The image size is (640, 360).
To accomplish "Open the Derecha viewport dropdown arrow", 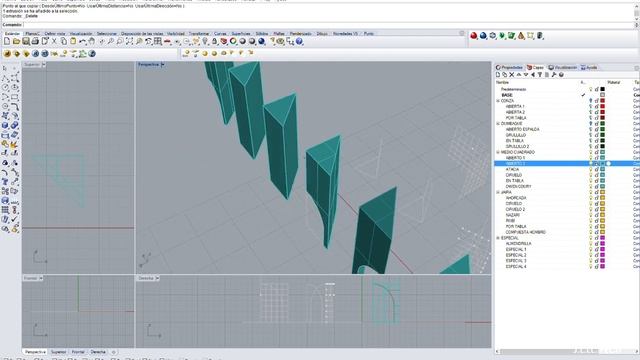I will coord(157,278).
